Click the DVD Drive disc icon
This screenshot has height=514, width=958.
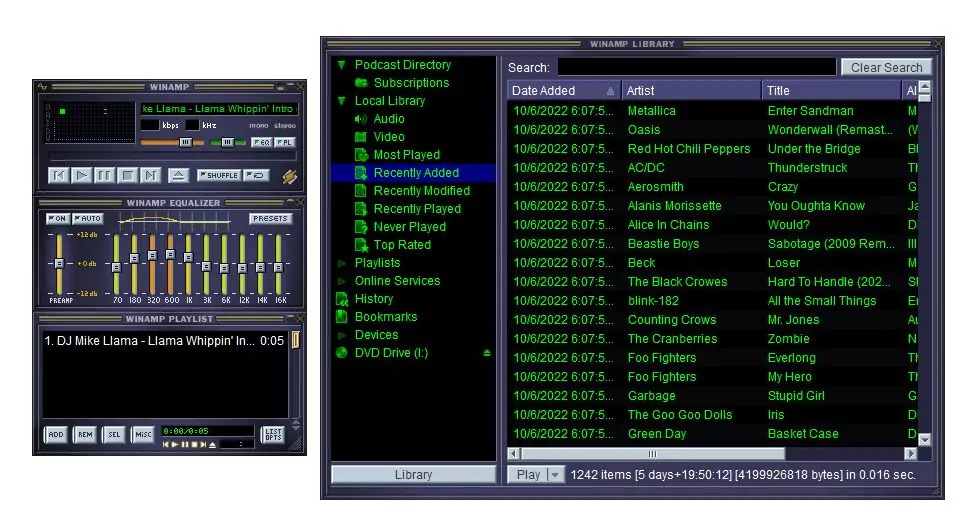pyautogui.click(x=342, y=353)
